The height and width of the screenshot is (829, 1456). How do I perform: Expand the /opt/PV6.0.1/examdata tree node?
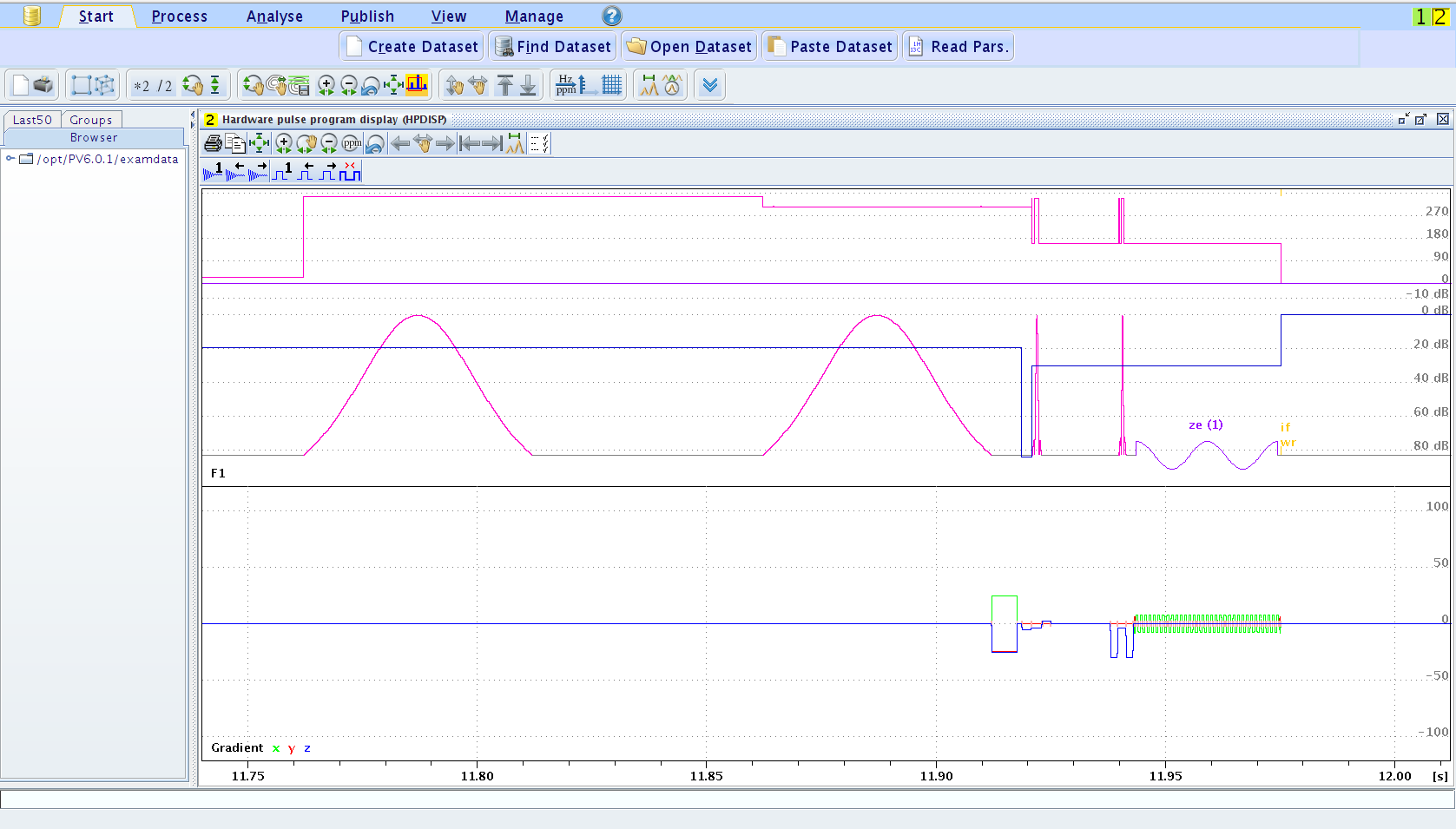tap(10, 159)
